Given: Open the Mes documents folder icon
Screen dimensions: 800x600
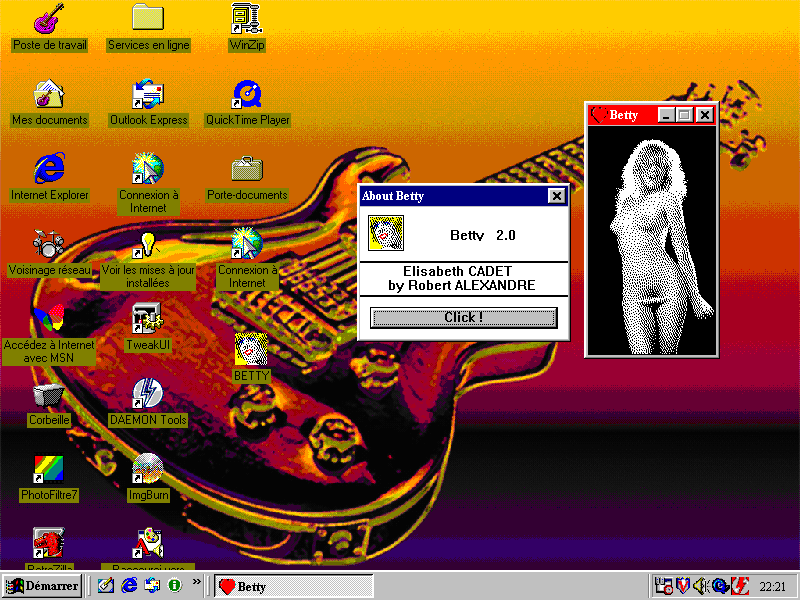Looking at the screenshot, I should [x=49, y=93].
